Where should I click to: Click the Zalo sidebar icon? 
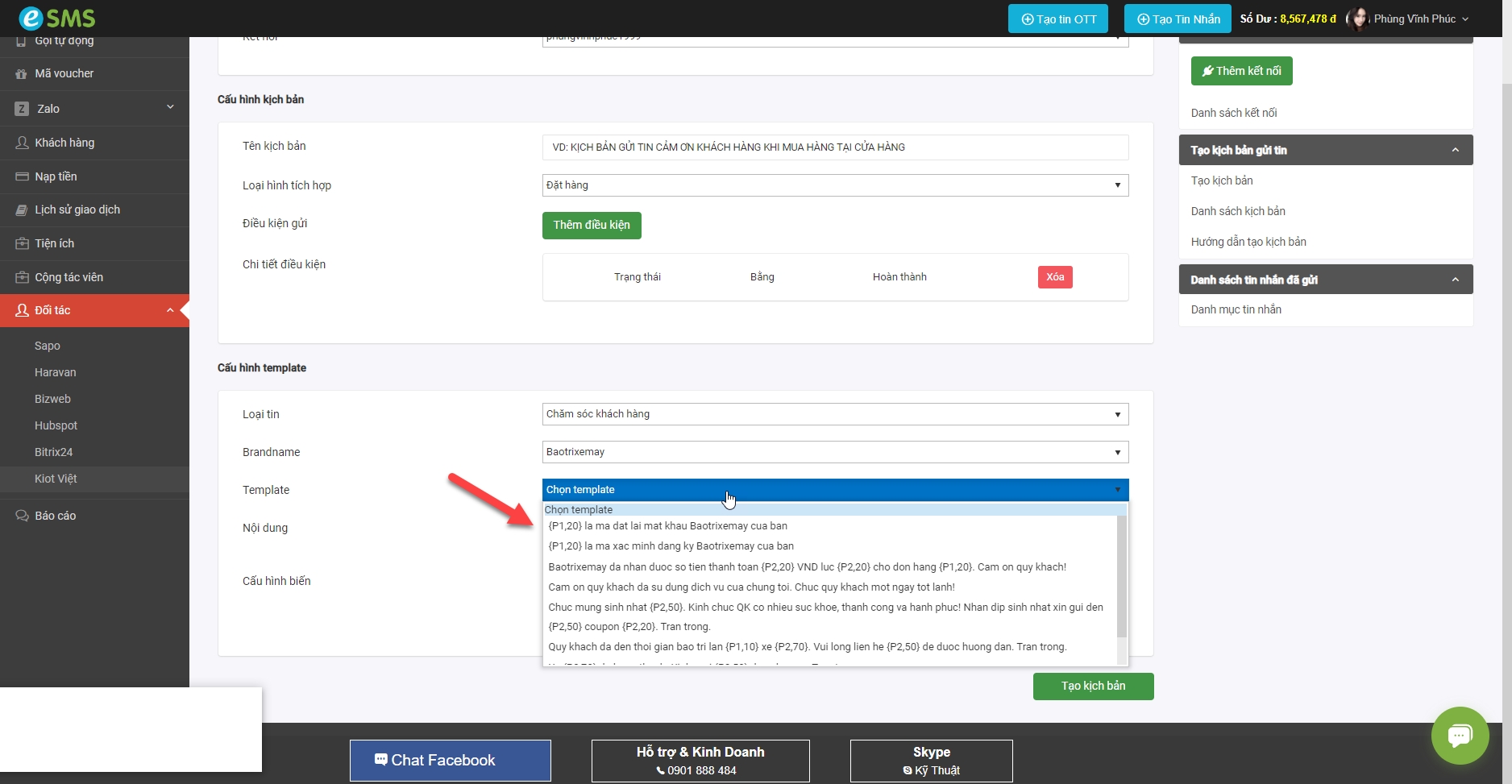pos(22,109)
